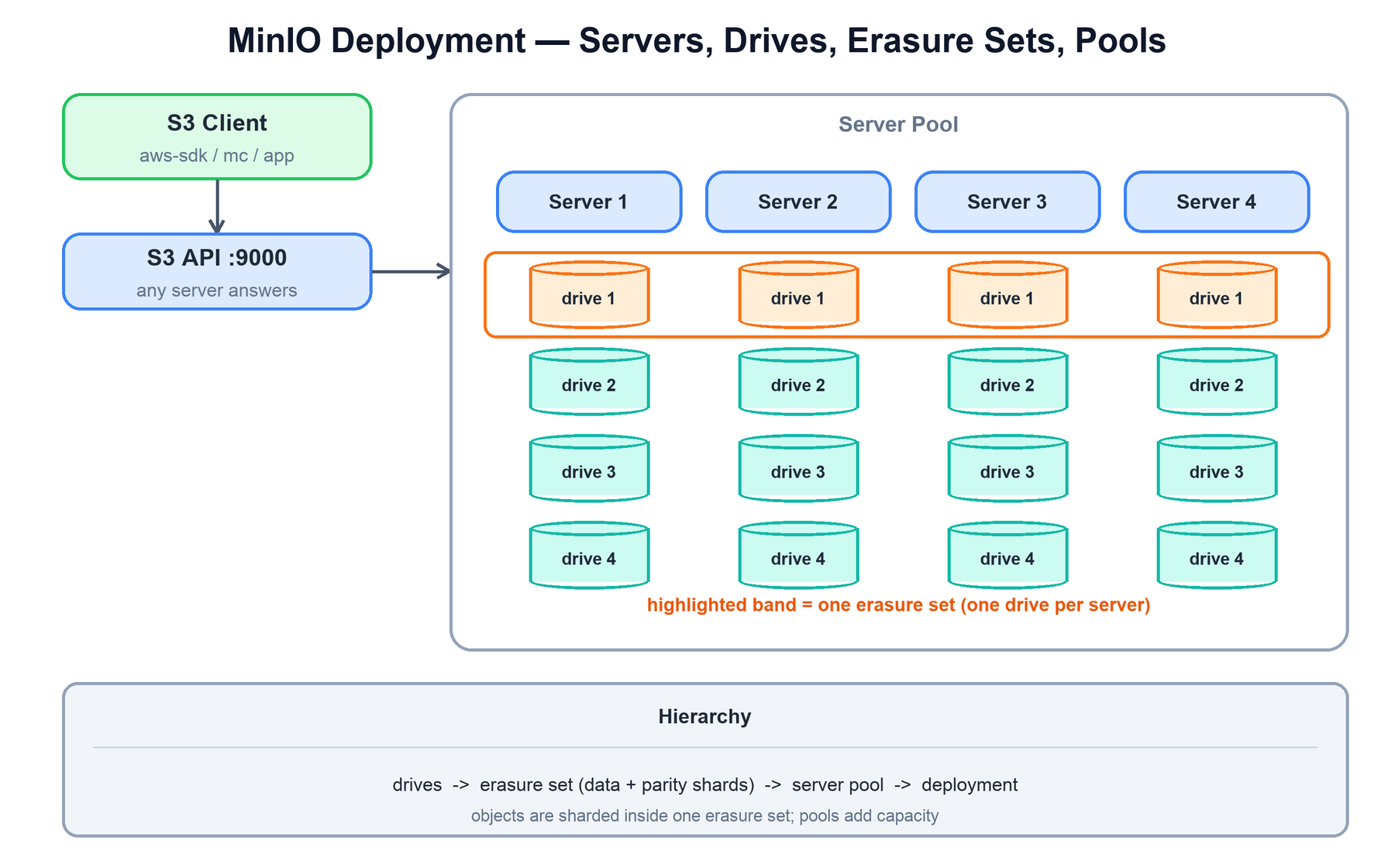Select the Server 3 node
This screenshot has height=868, width=1395.
(1007, 202)
